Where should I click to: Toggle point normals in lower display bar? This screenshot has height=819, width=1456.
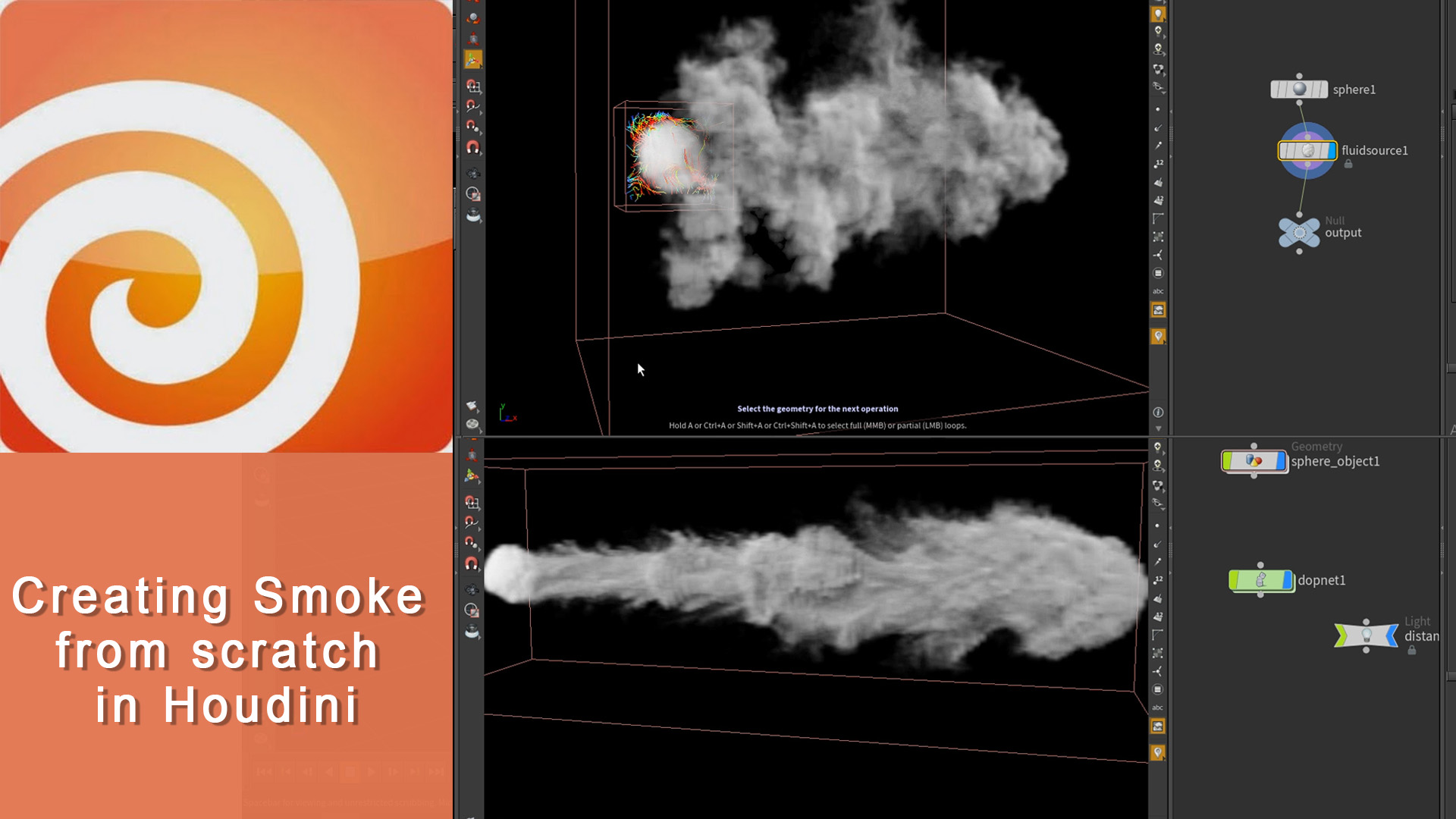pos(1157,544)
